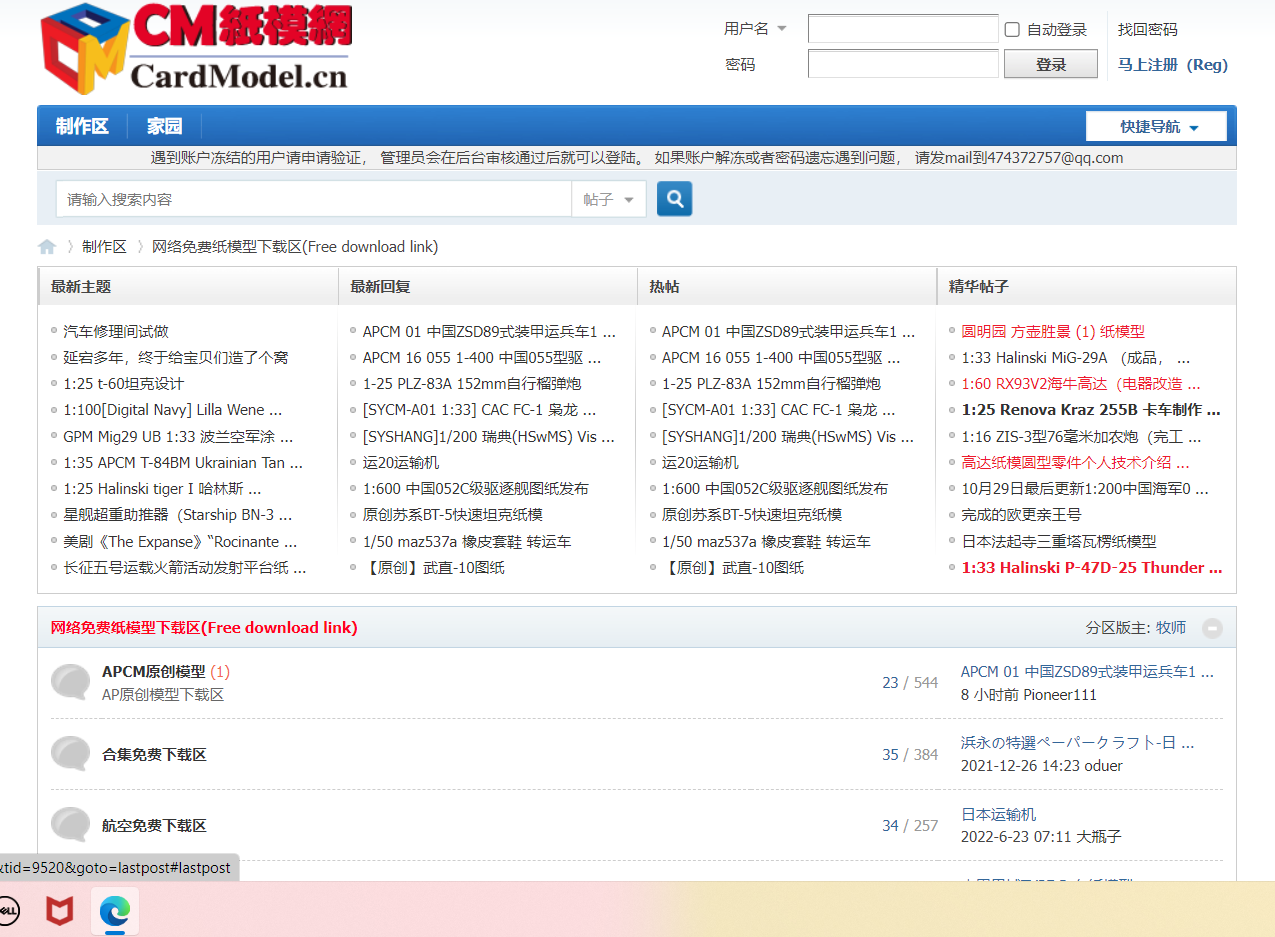Click the CardModel.cn site logo
The image size is (1275, 937).
[196, 48]
